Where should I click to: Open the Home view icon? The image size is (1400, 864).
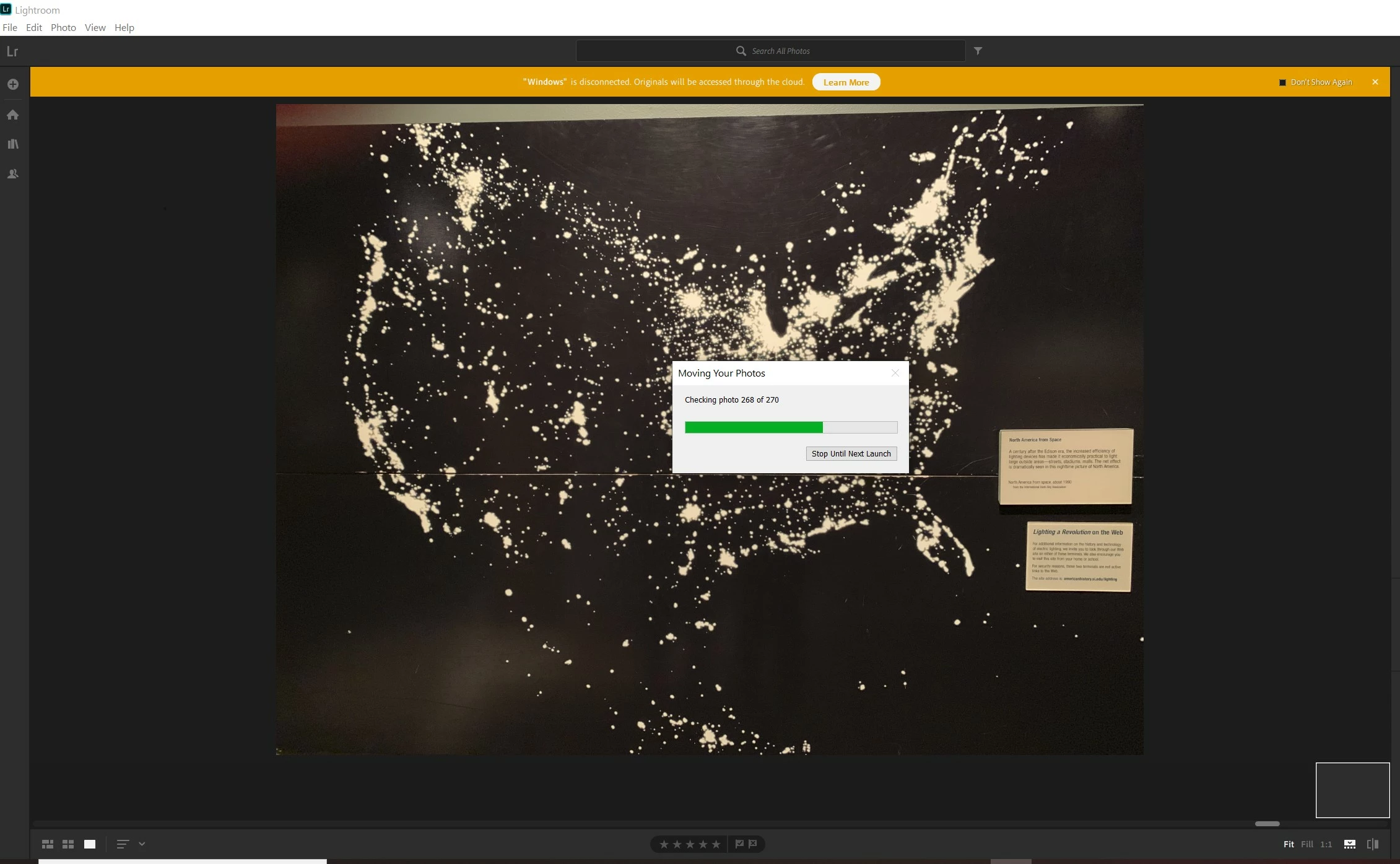click(x=13, y=115)
